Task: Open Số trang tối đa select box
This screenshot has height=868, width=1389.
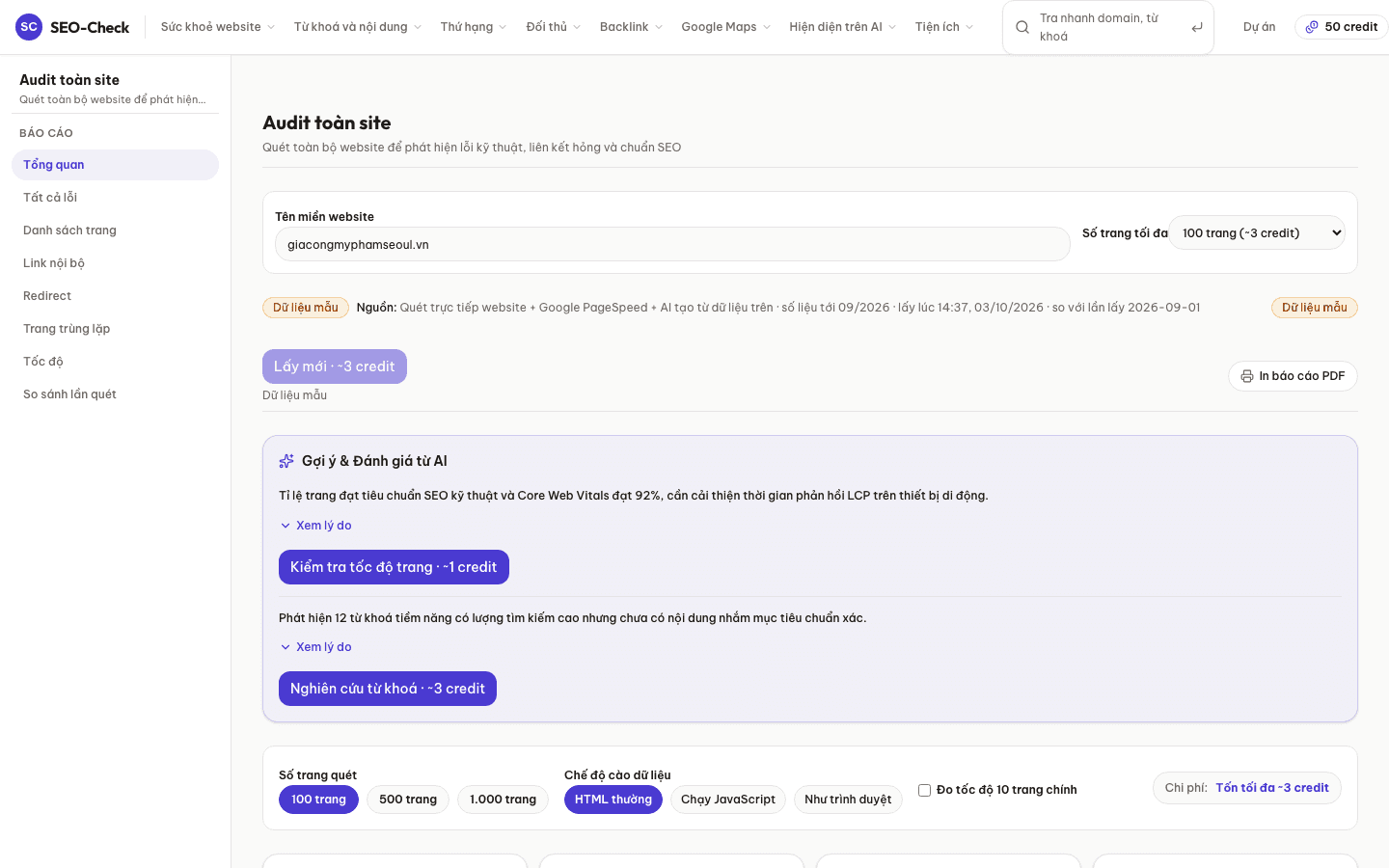Action: pyautogui.click(x=1257, y=232)
